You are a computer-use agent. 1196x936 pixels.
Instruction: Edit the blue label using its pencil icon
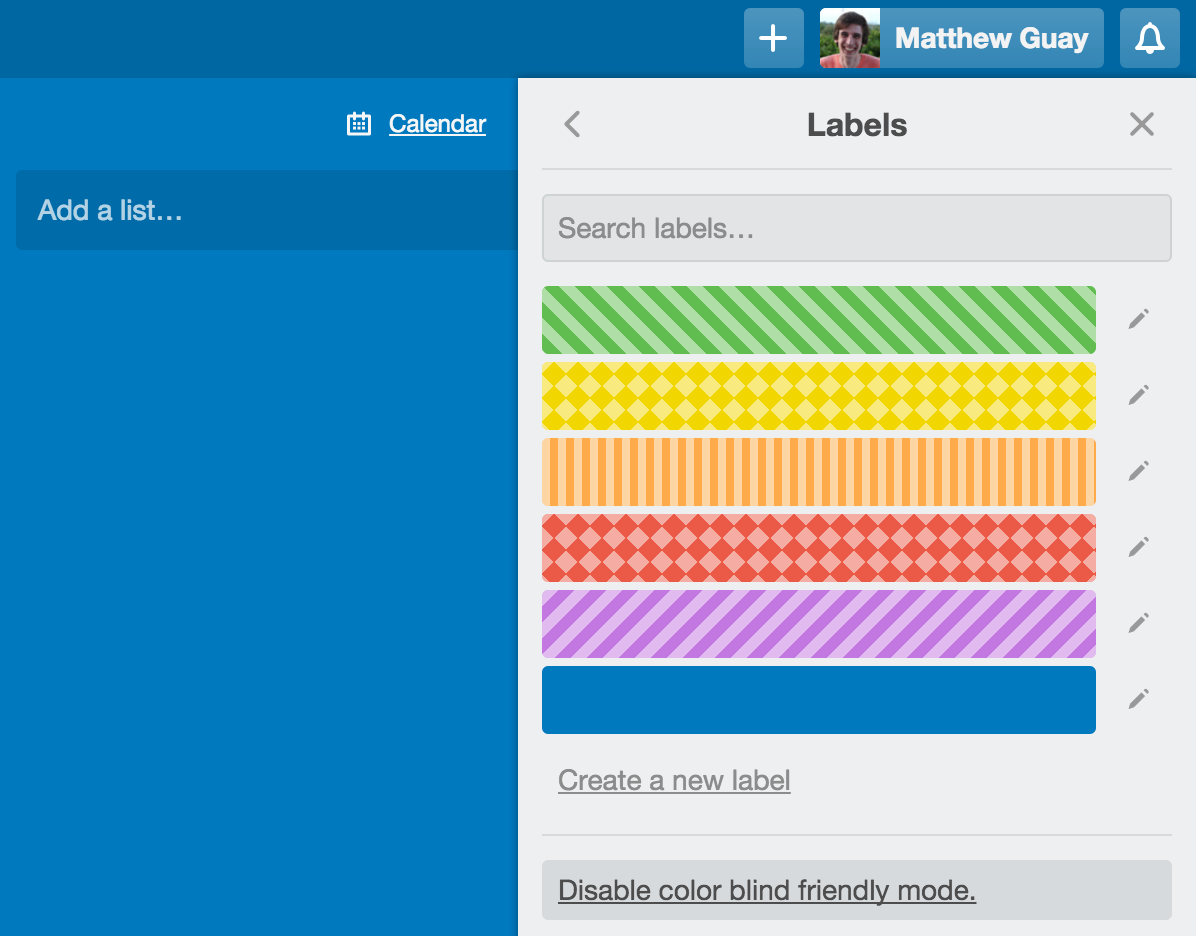[1138, 699]
